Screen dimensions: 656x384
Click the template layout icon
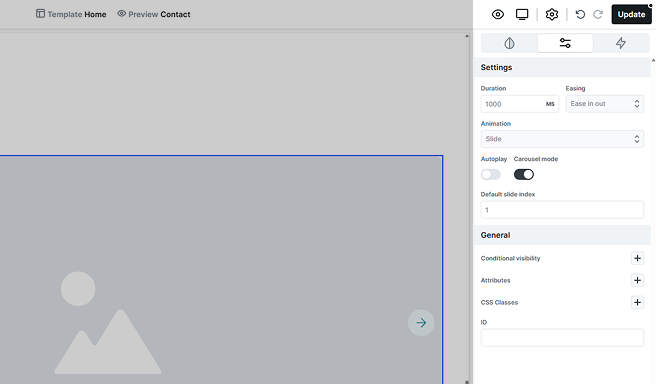tap(40, 14)
